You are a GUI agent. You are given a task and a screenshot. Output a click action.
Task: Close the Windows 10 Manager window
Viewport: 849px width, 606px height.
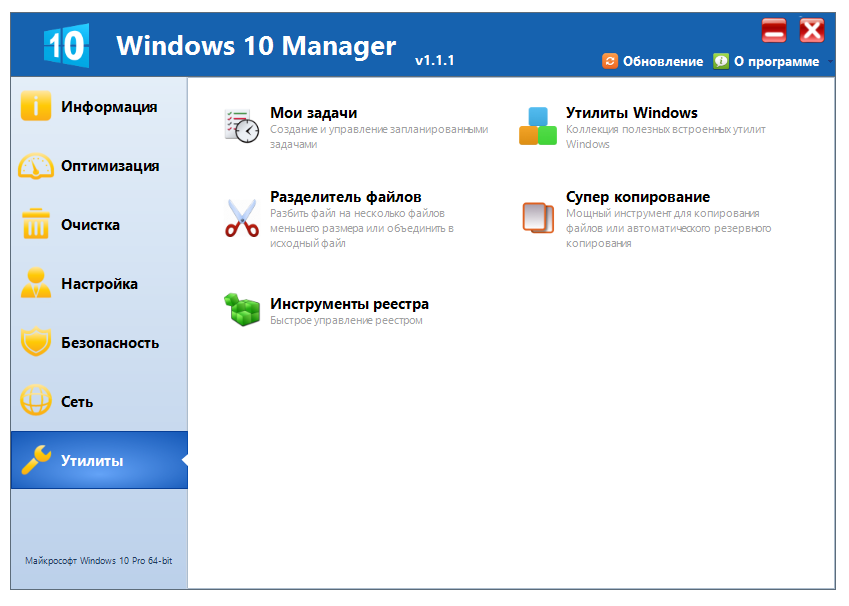(x=812, y=30)
